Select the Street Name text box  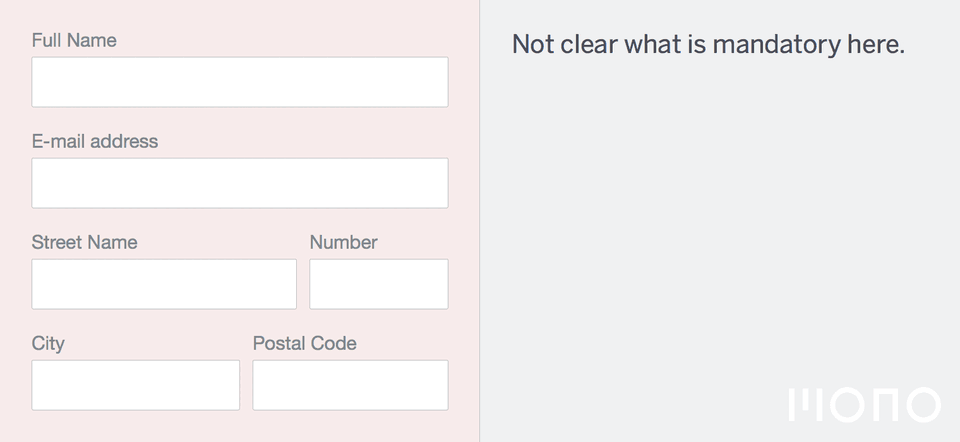click(164, 284)
